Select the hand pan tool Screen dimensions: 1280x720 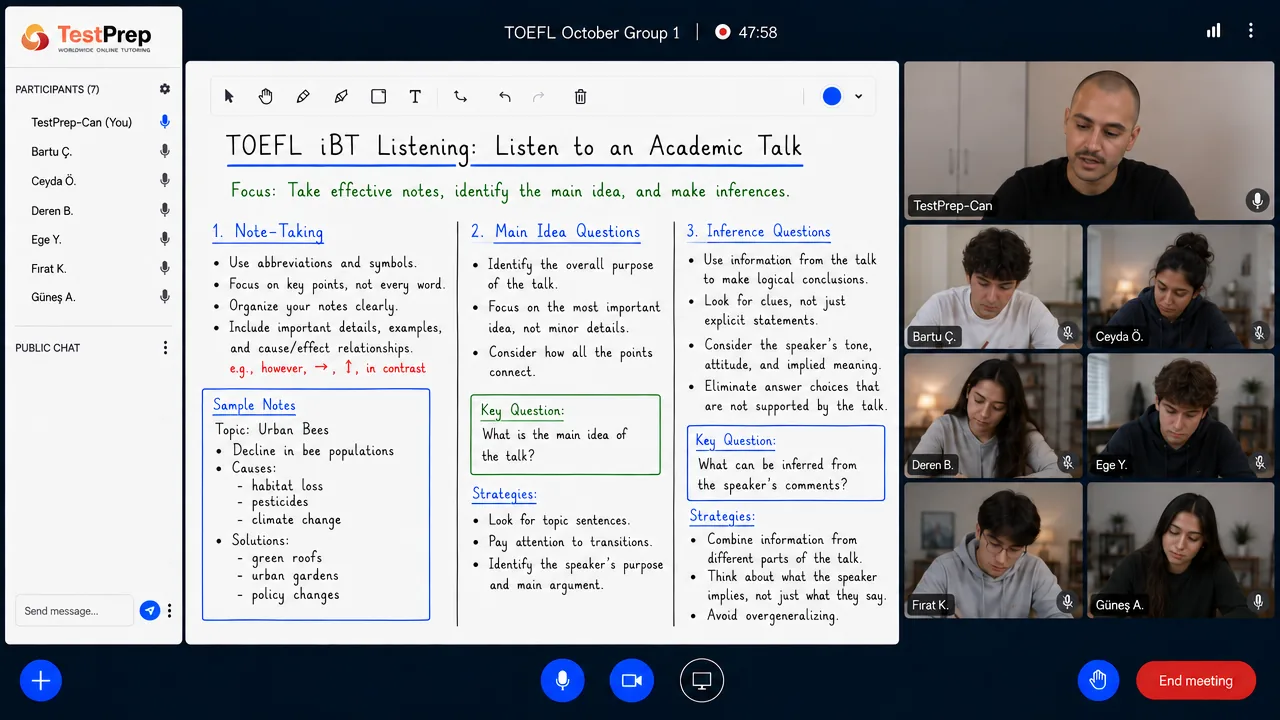pos(266,97)
